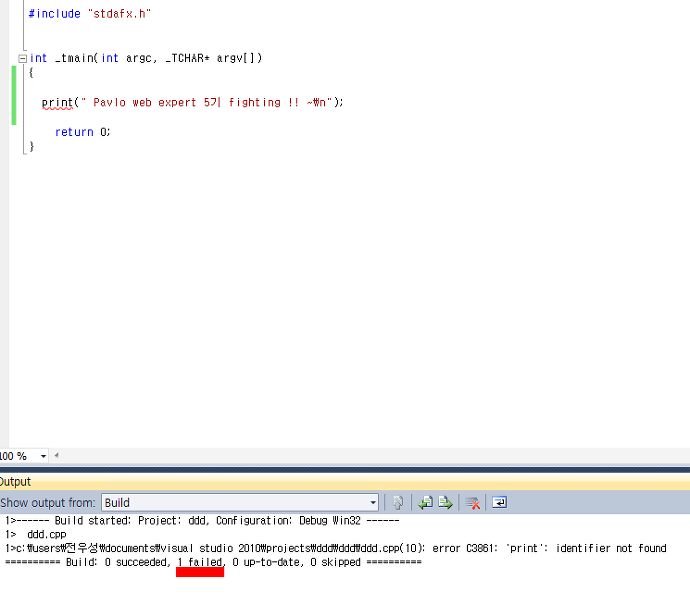Toggle word wrap in Output window
The image size is (690, 604).
(499, 502)
